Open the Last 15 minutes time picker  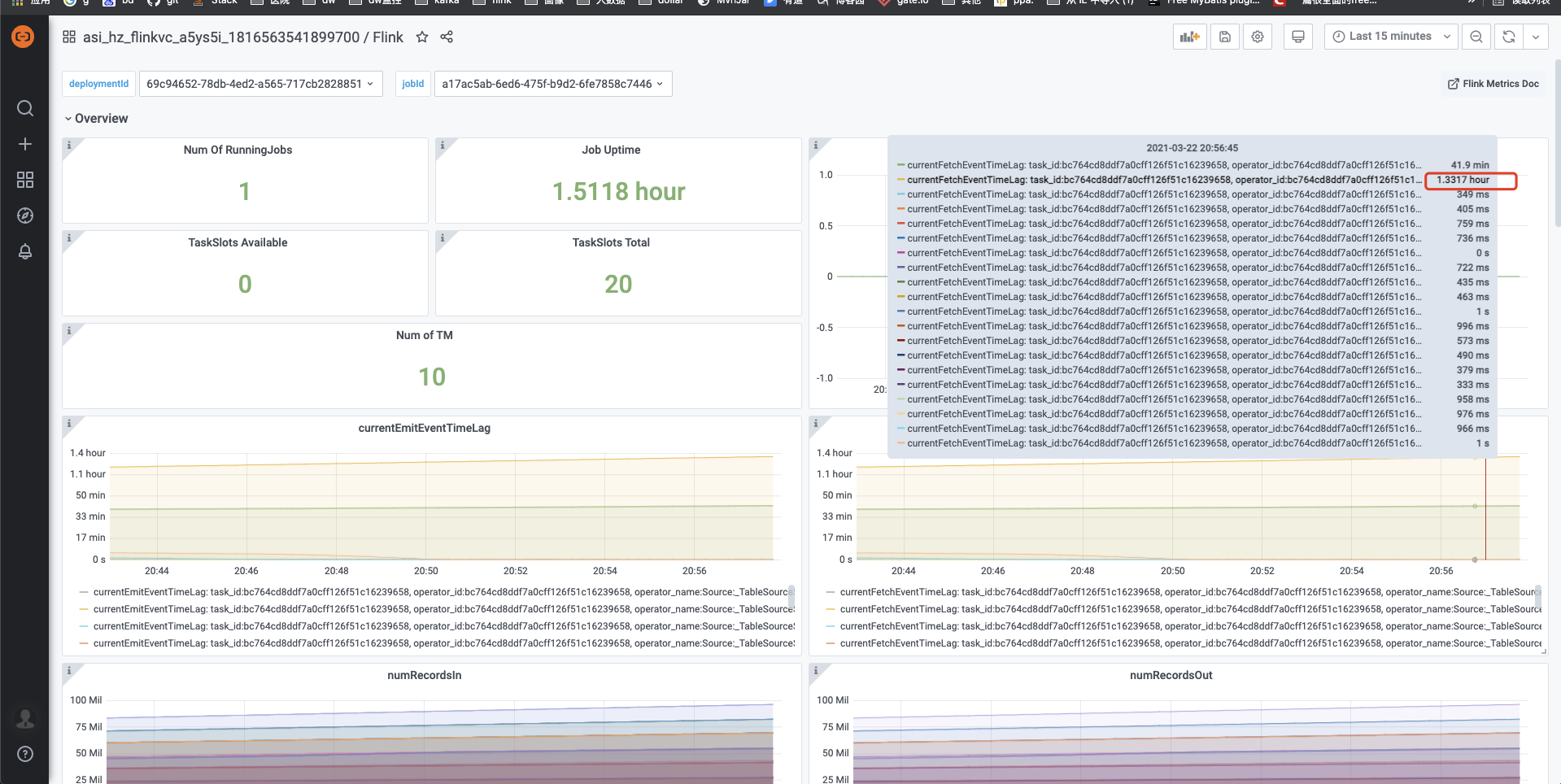click(x=1391, y=37)
